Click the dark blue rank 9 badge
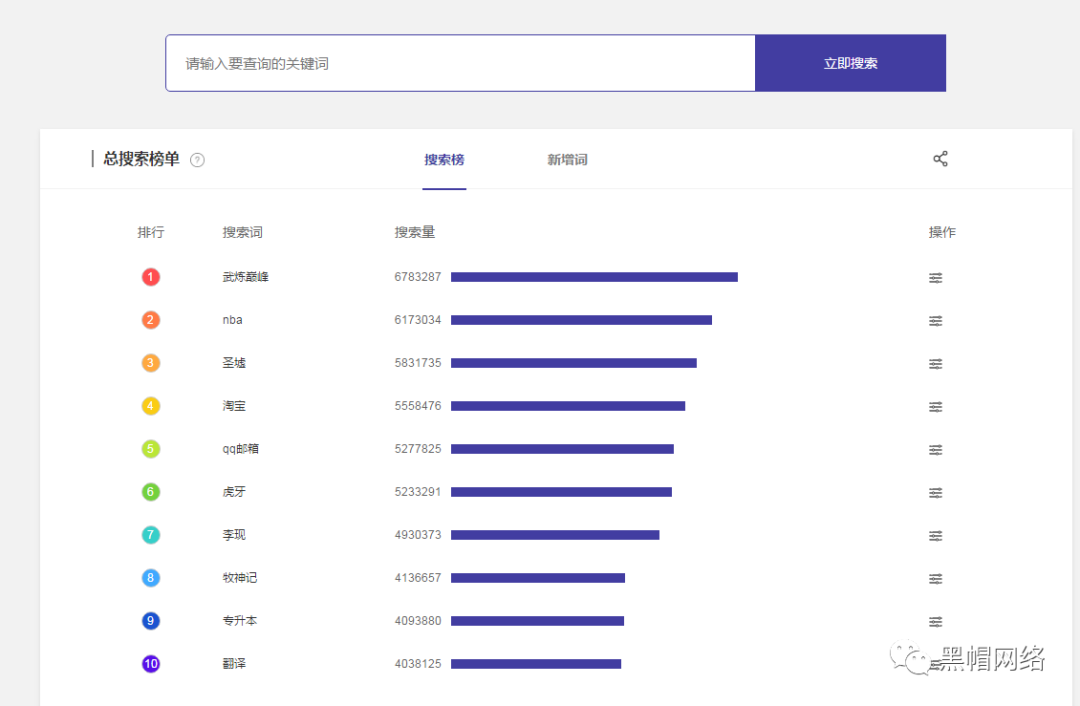Image resolution: width=1080 pixels, height=706 pixels. point(151,621)
